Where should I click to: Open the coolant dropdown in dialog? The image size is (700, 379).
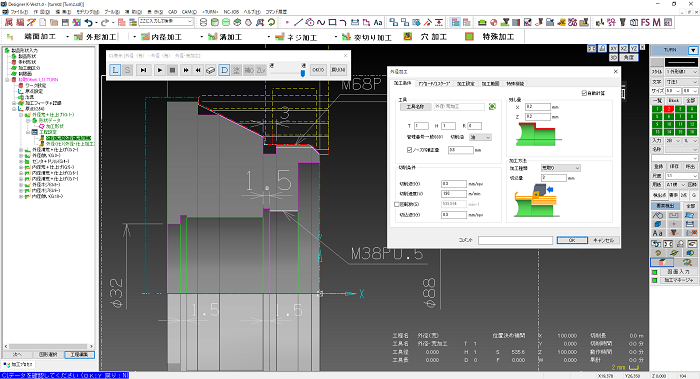pyautogui.click(x=480, y=137)
